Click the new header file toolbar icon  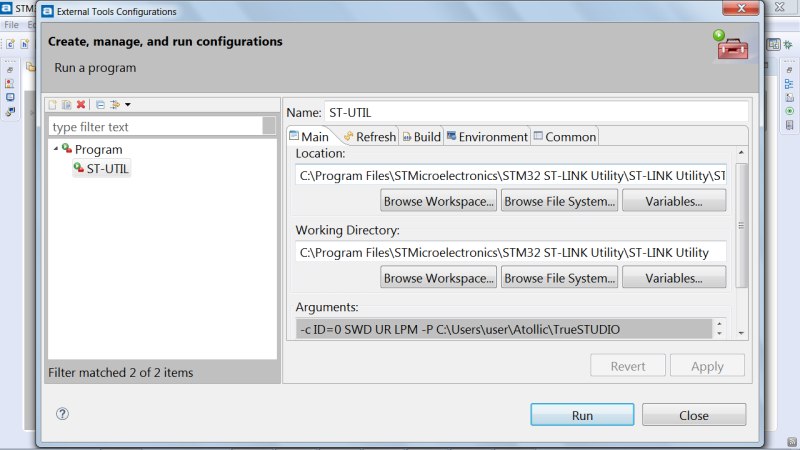click(24, 44)
